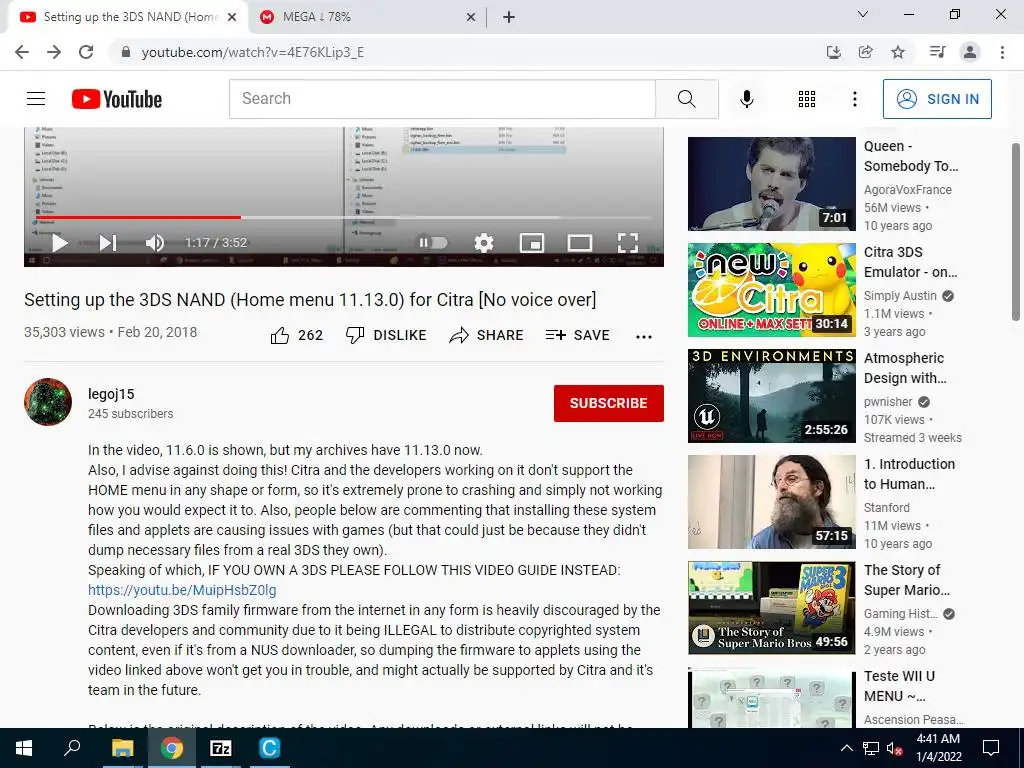Focus the YouTube search field

(x=442, y=99)
